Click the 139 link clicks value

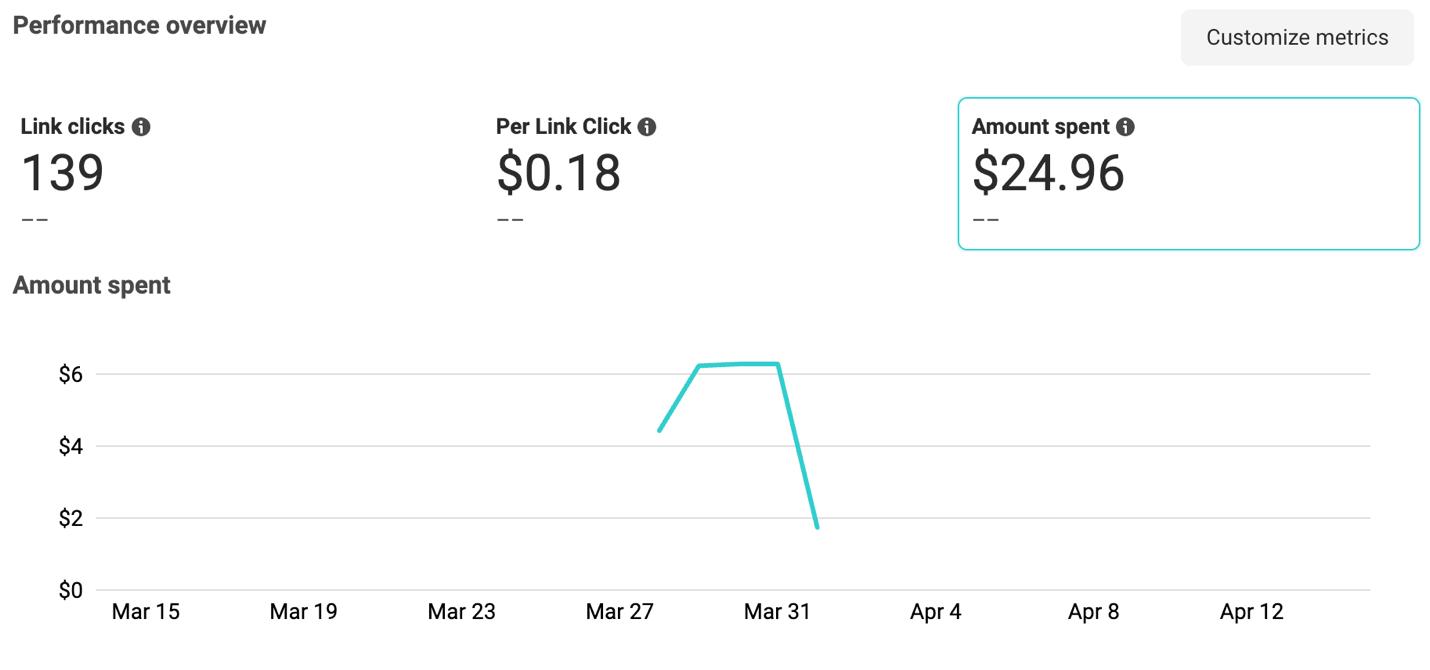tap(62, 173)
